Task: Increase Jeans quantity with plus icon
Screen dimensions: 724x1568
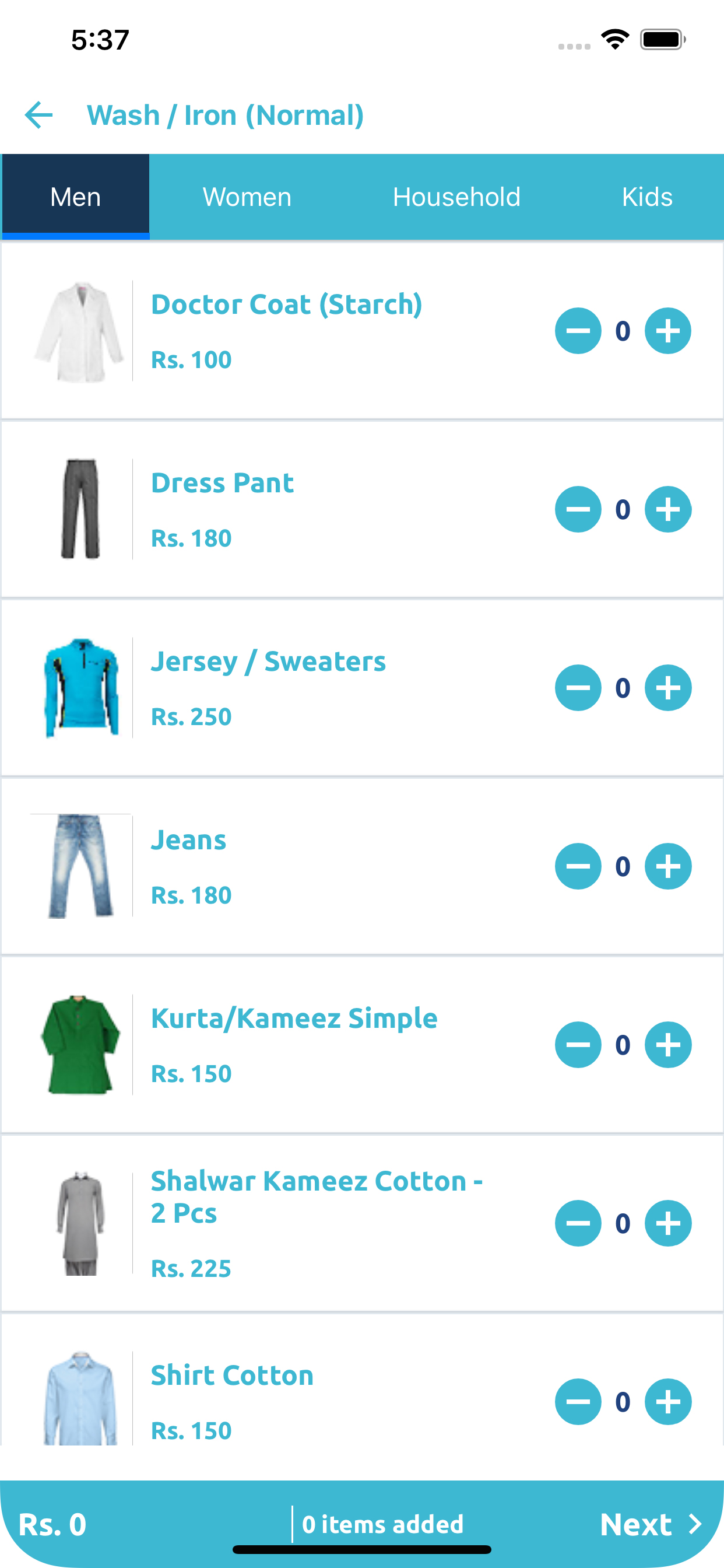Action: click(x=667, y=866)
